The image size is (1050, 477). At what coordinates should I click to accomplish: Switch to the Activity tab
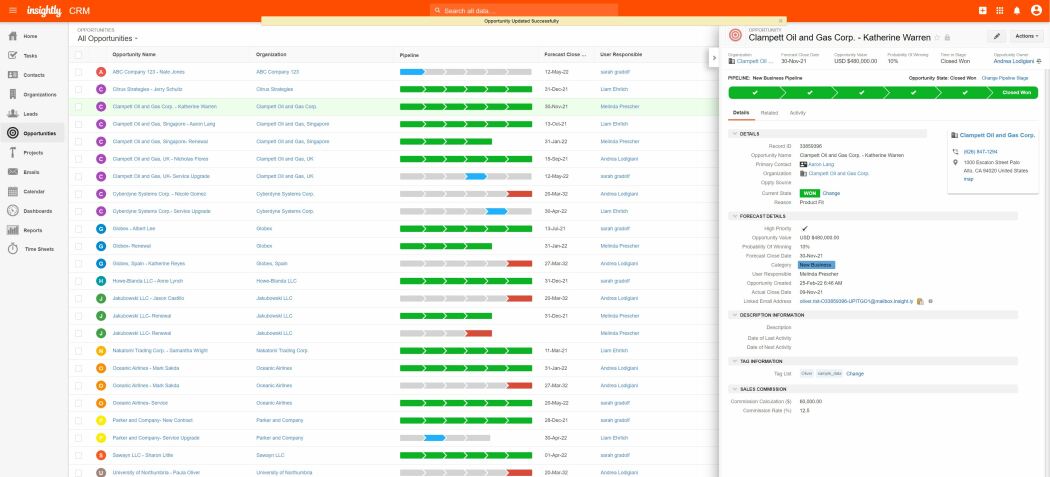(798, 113)
